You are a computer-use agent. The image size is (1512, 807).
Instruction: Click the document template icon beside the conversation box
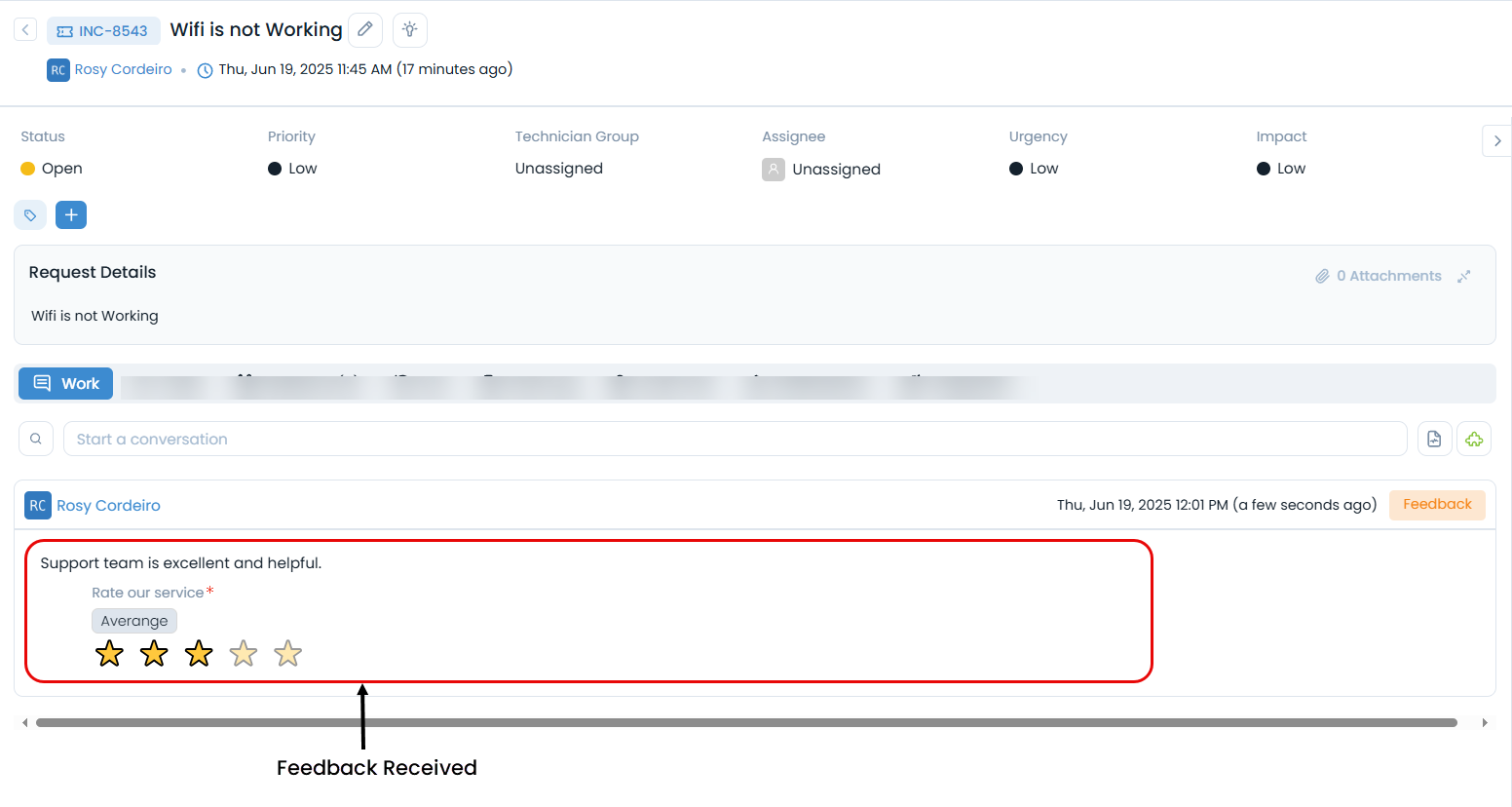1434,440
